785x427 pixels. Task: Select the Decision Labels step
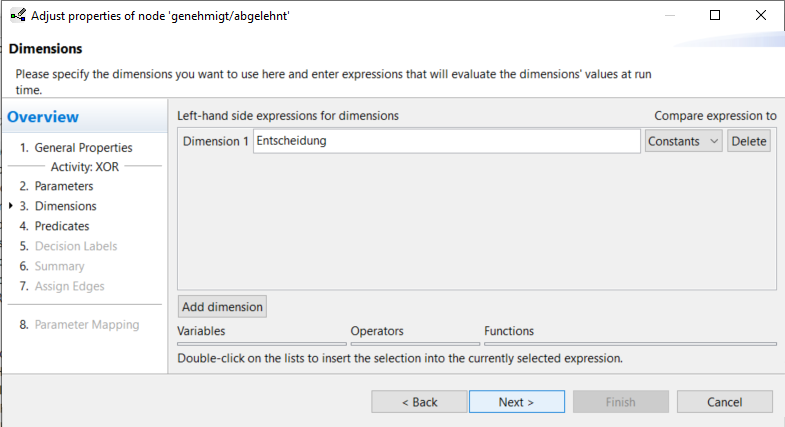click(x=75, y=247)
